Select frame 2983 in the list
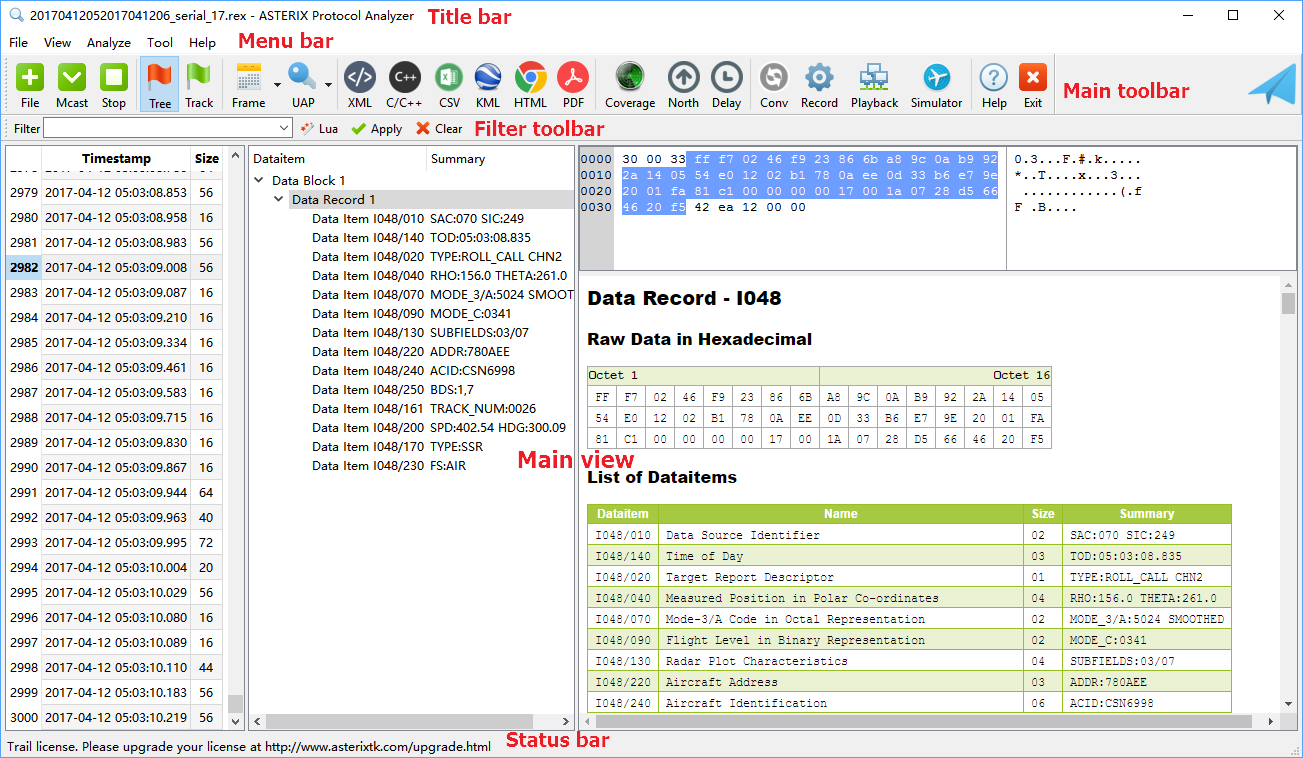Image resolution: width=1303 pixels, height=758 pixels. tap(114, 293)
